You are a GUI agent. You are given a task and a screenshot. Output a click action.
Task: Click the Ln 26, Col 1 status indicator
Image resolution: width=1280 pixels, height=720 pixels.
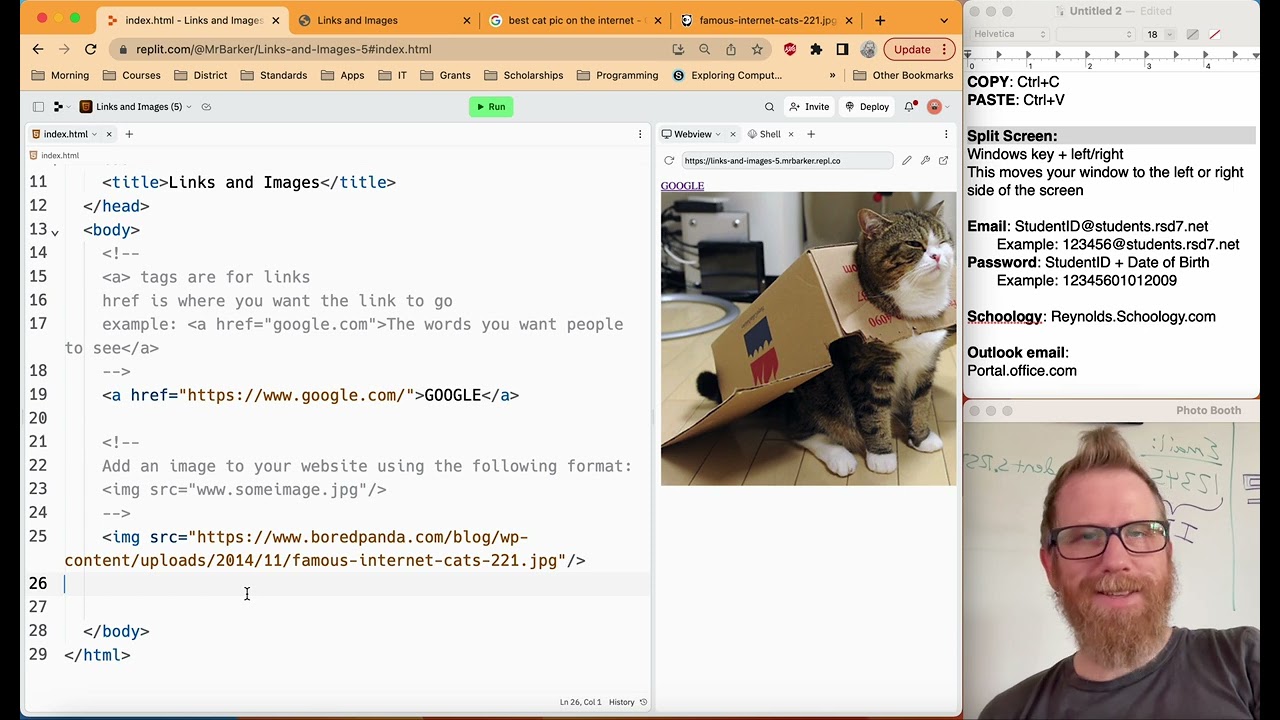point(580,702)
